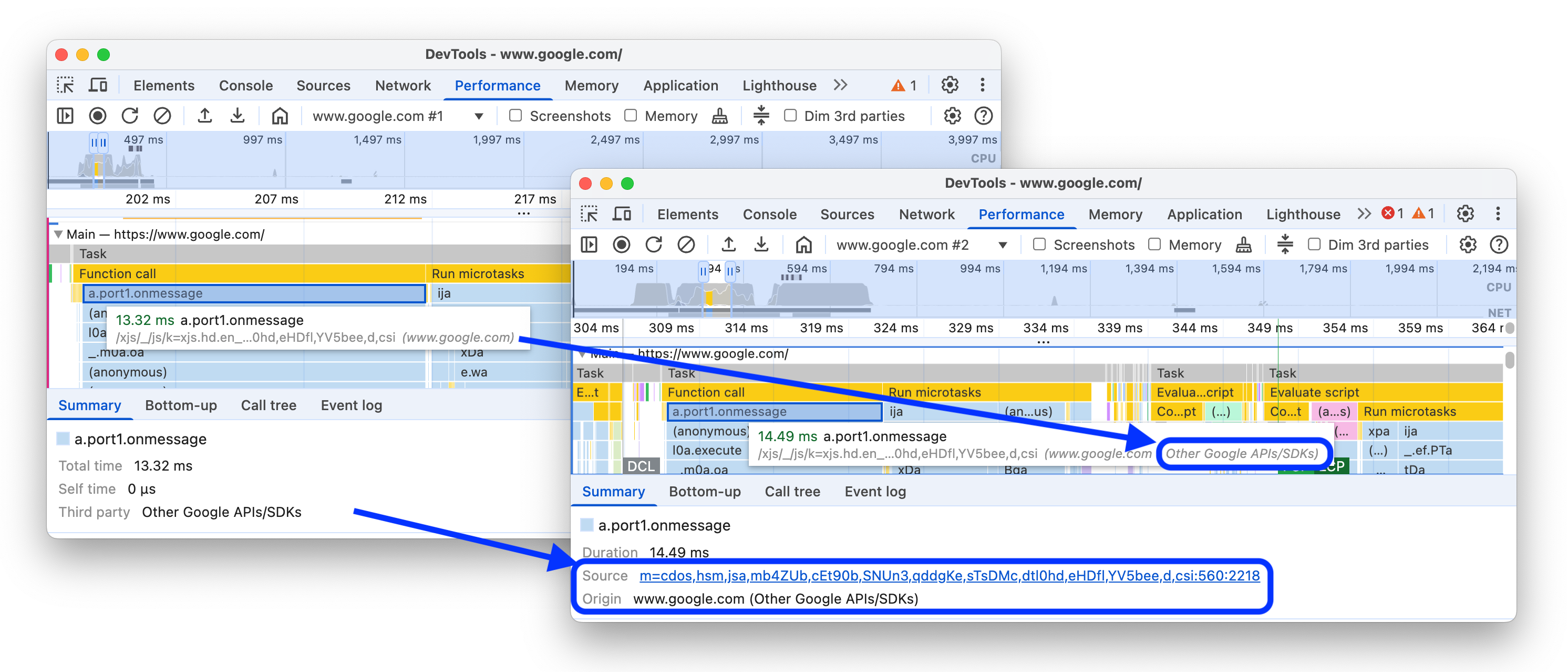This screenshot has height=672, width=1568.
Task: Open more panels with the chevron next to Lighthouse
Action: (841, 85)
